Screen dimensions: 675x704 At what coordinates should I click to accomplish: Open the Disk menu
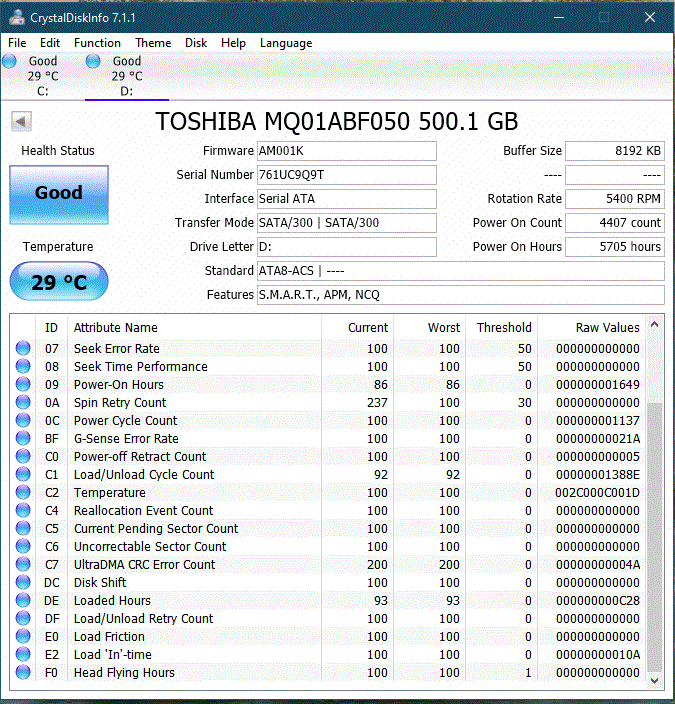196,43
